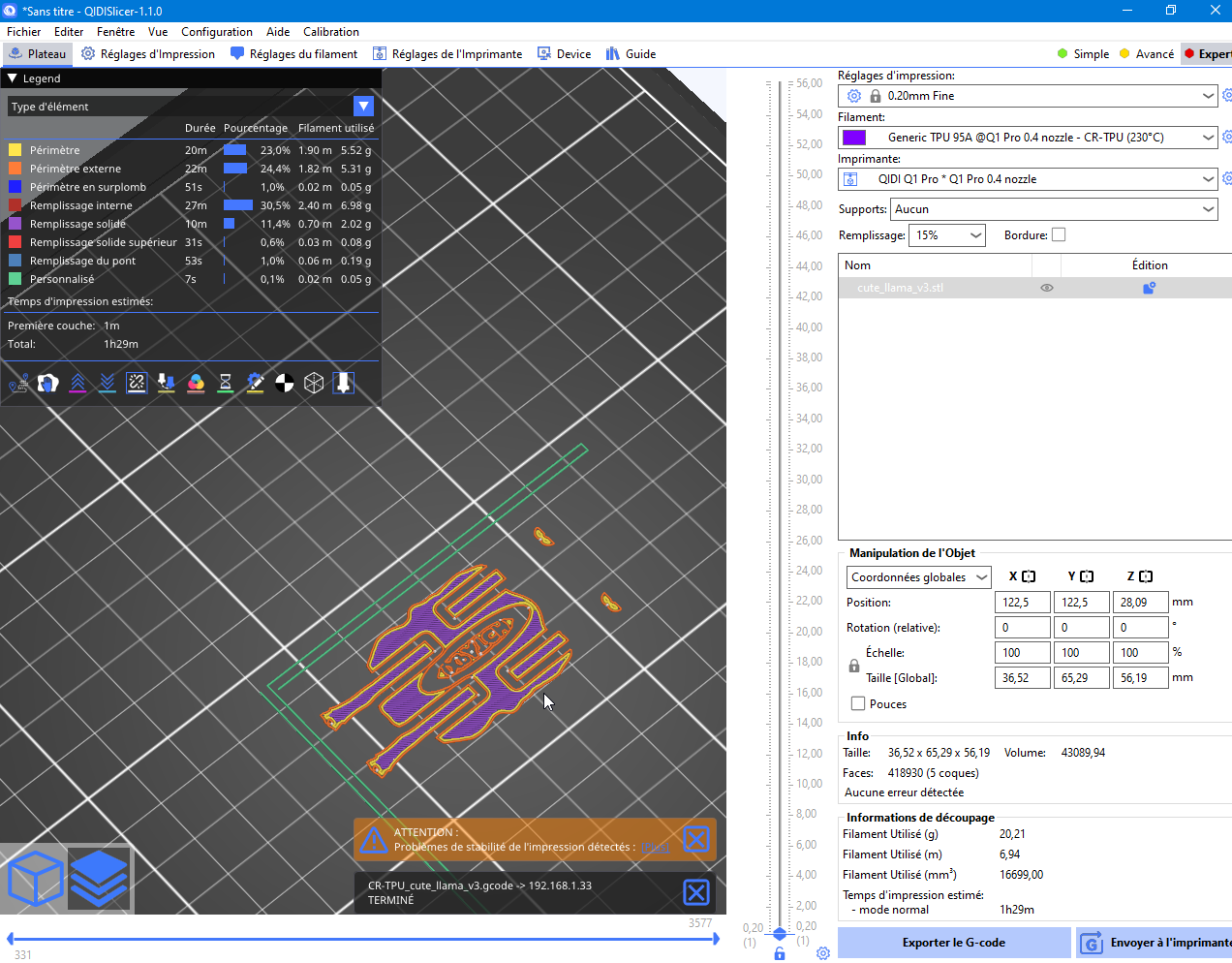Image resolution: width=1232 pixels, height=963 pixels.
Task: Open the Remplissage 15% dropdown
Action: pyautogui.click(x=947, y=235)
